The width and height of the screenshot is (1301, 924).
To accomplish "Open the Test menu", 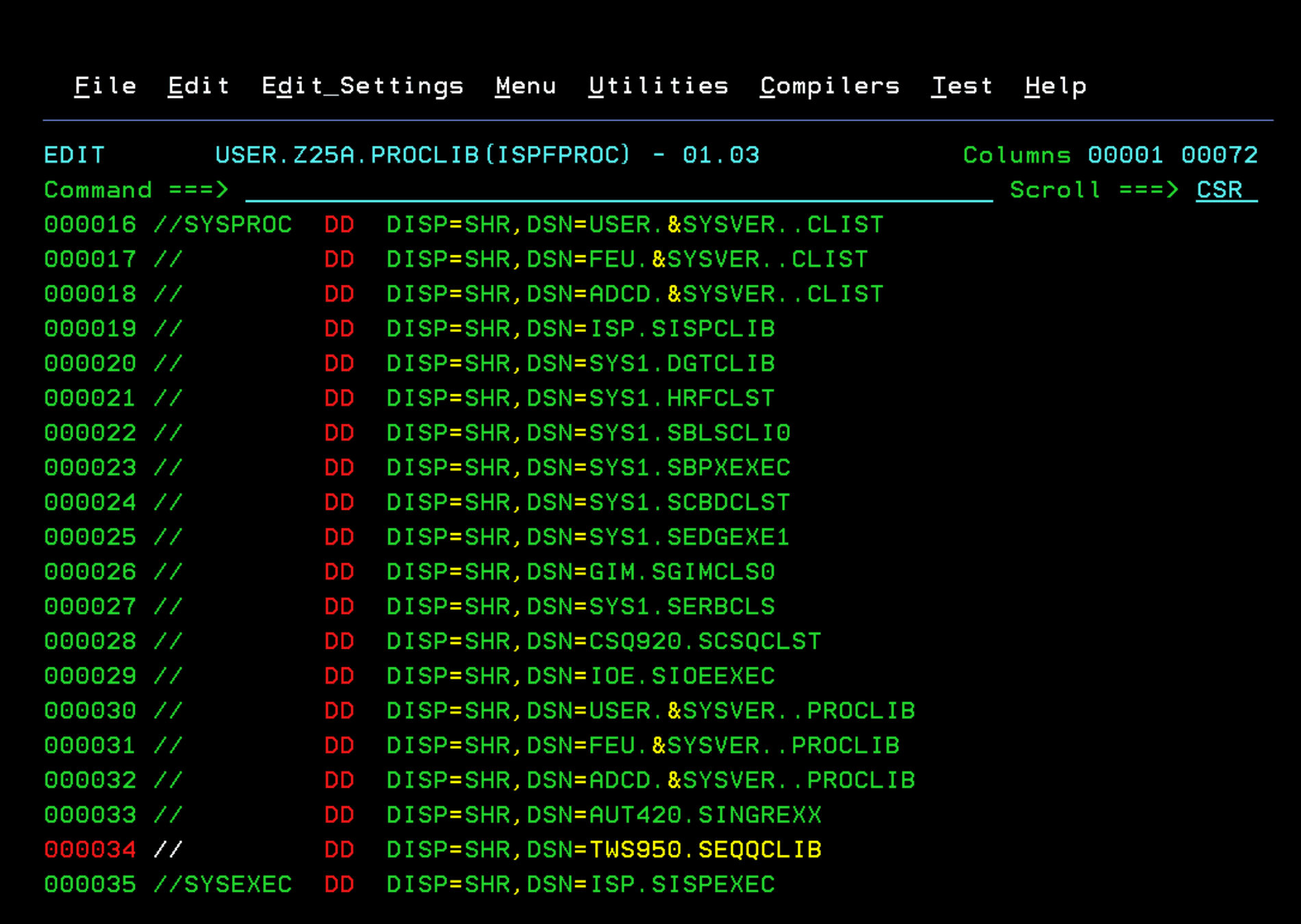I will click(961, 86).
